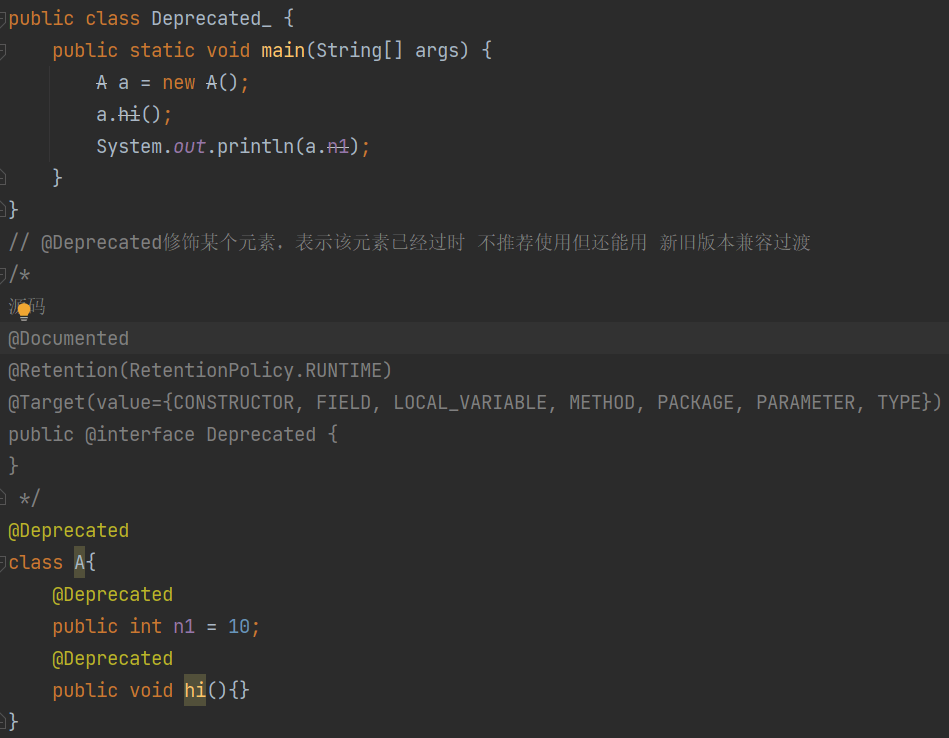Place the caret on the @Documented line

coord(474,338)
